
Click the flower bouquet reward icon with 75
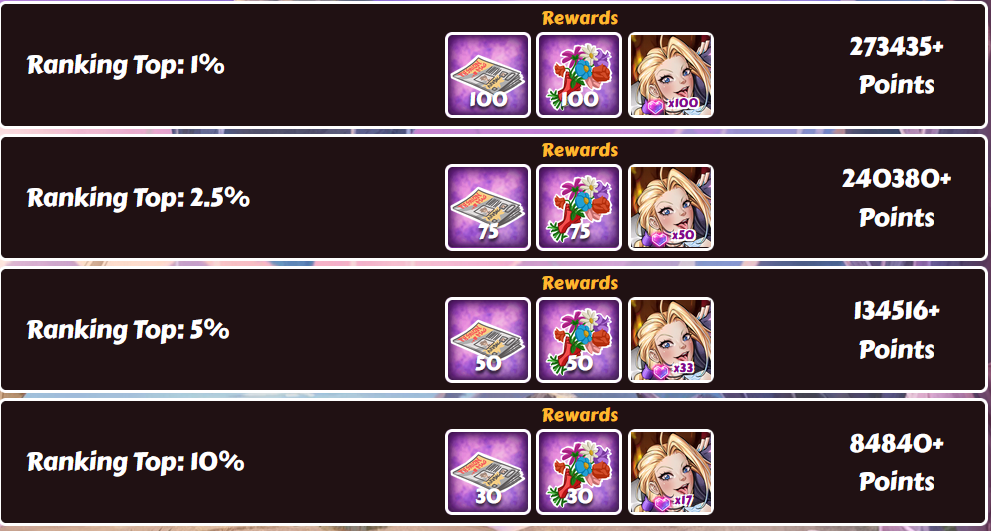point(579,207)
